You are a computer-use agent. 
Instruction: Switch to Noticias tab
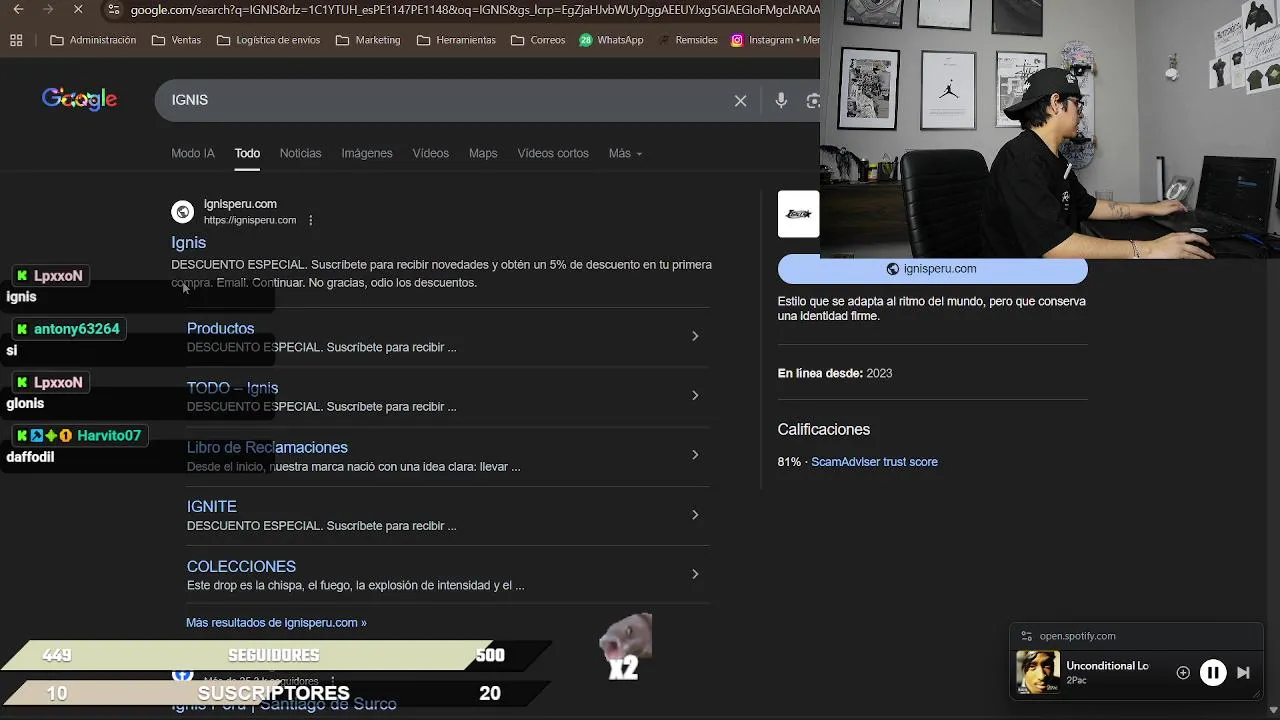pos(300,153)
